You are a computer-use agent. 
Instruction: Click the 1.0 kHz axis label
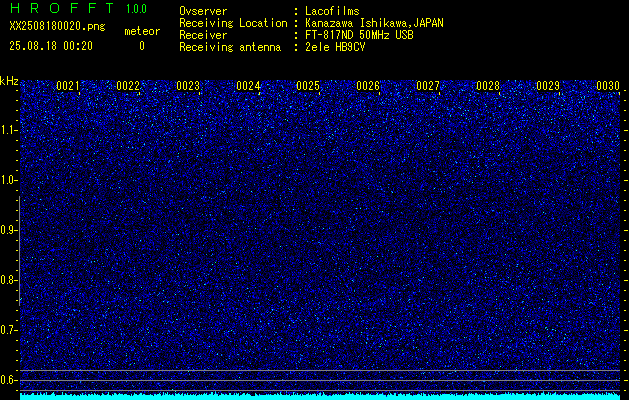click(x=8, y=181)
